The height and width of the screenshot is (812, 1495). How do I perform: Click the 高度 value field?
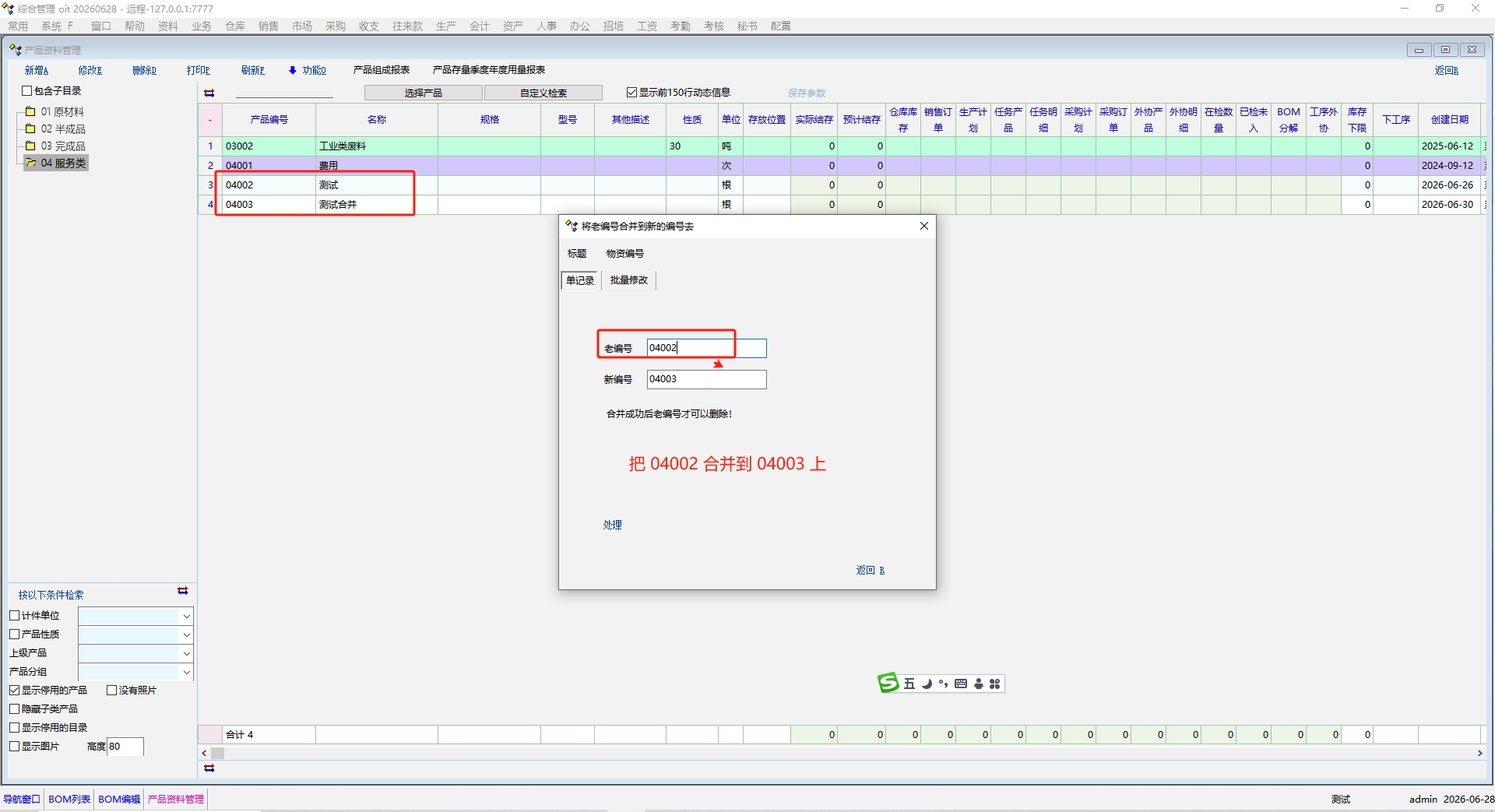coord(125,747)
